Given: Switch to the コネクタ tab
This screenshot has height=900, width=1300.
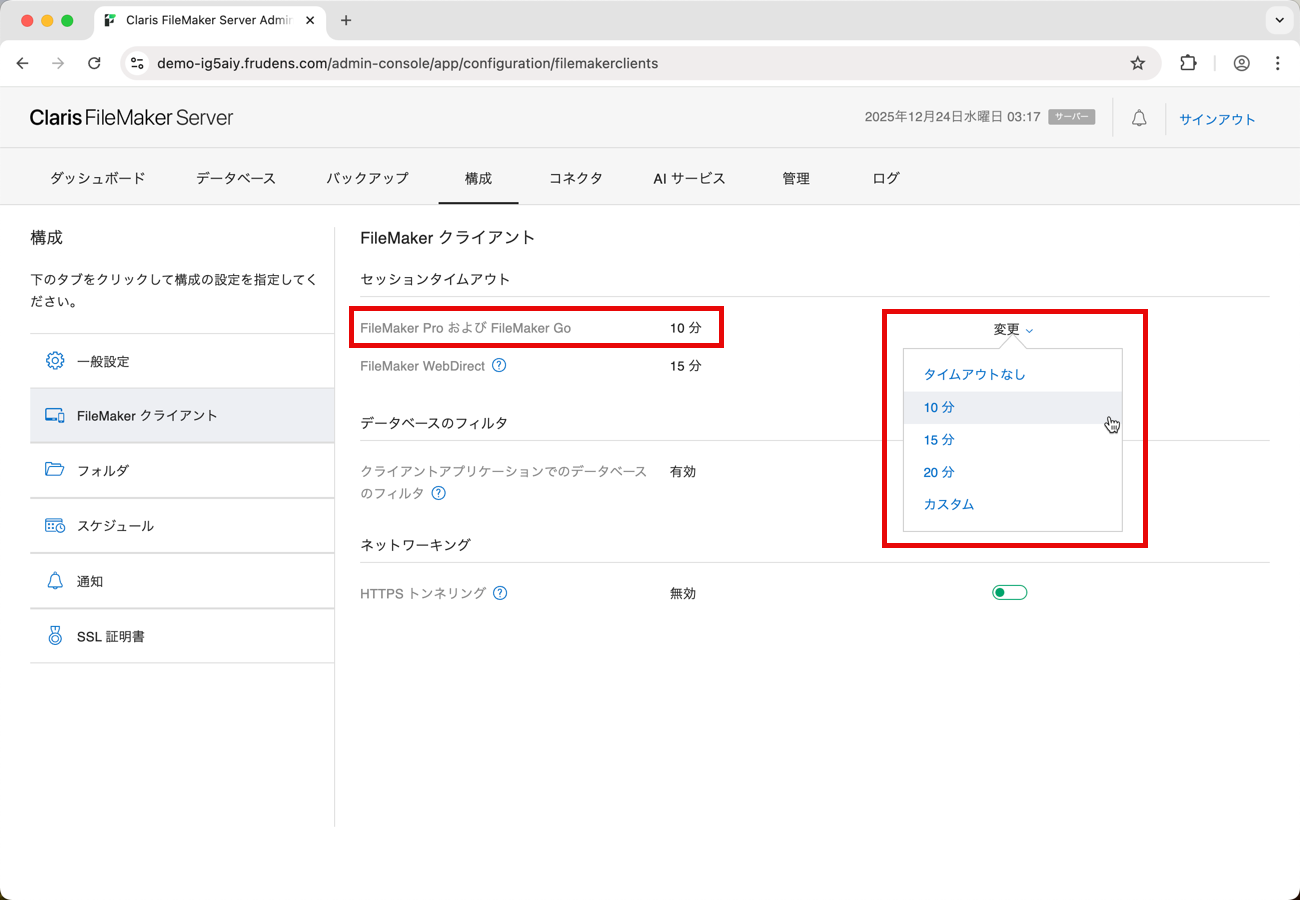Looking at the screenshot, I should point(576,178).
